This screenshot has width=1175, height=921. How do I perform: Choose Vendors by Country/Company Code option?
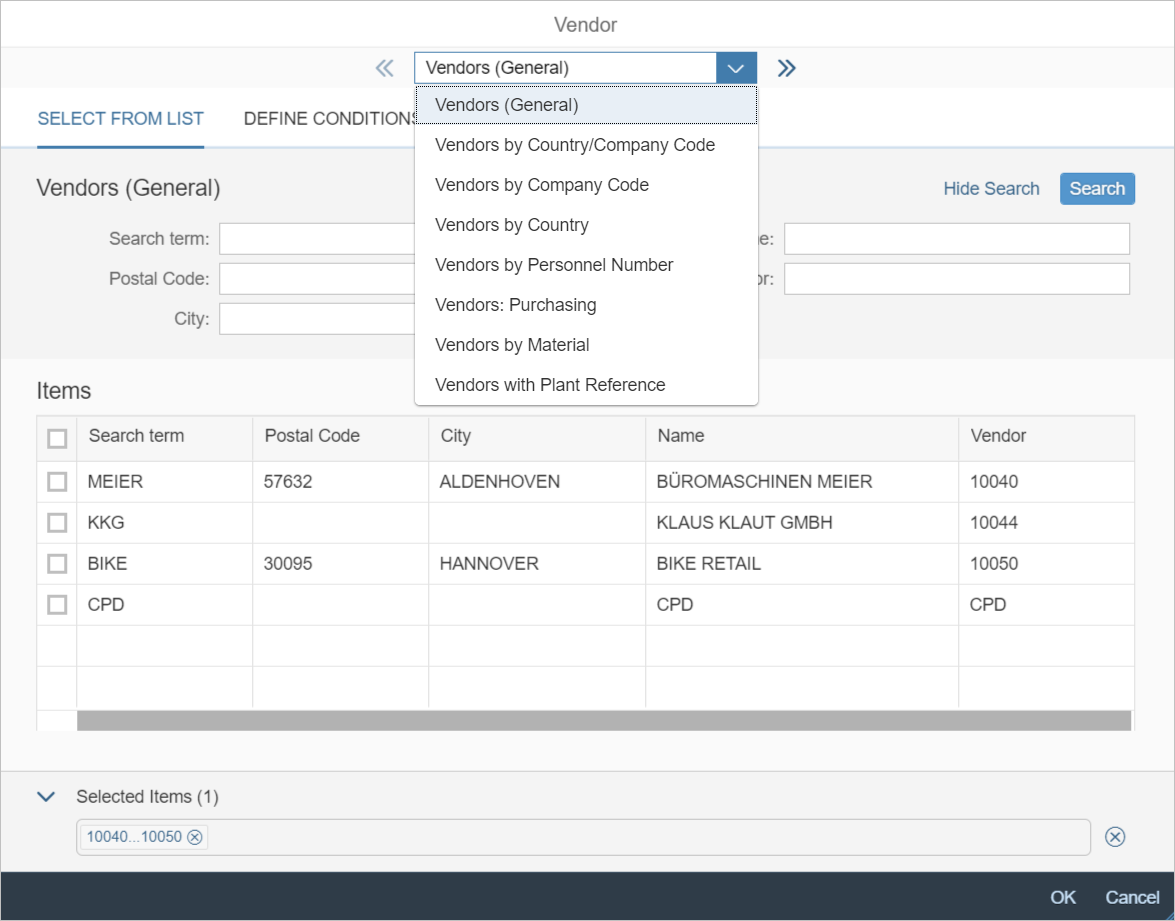575,145
